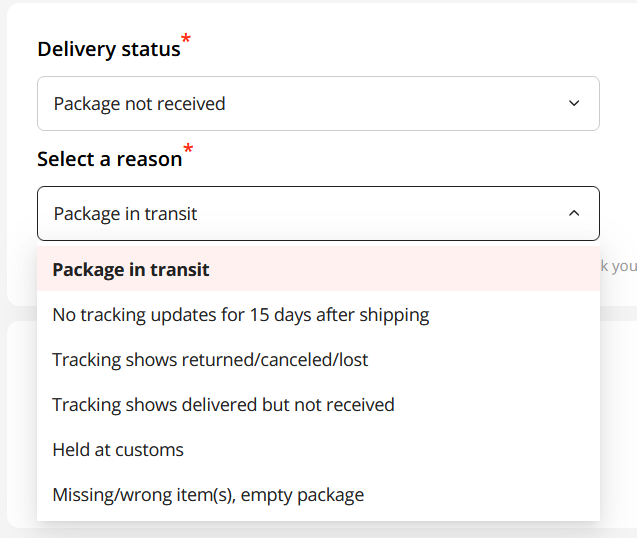The width and height of the screenshot is (637, 538).
Task: Choose the highlighted "Package in transit" option
Action: 131,270
